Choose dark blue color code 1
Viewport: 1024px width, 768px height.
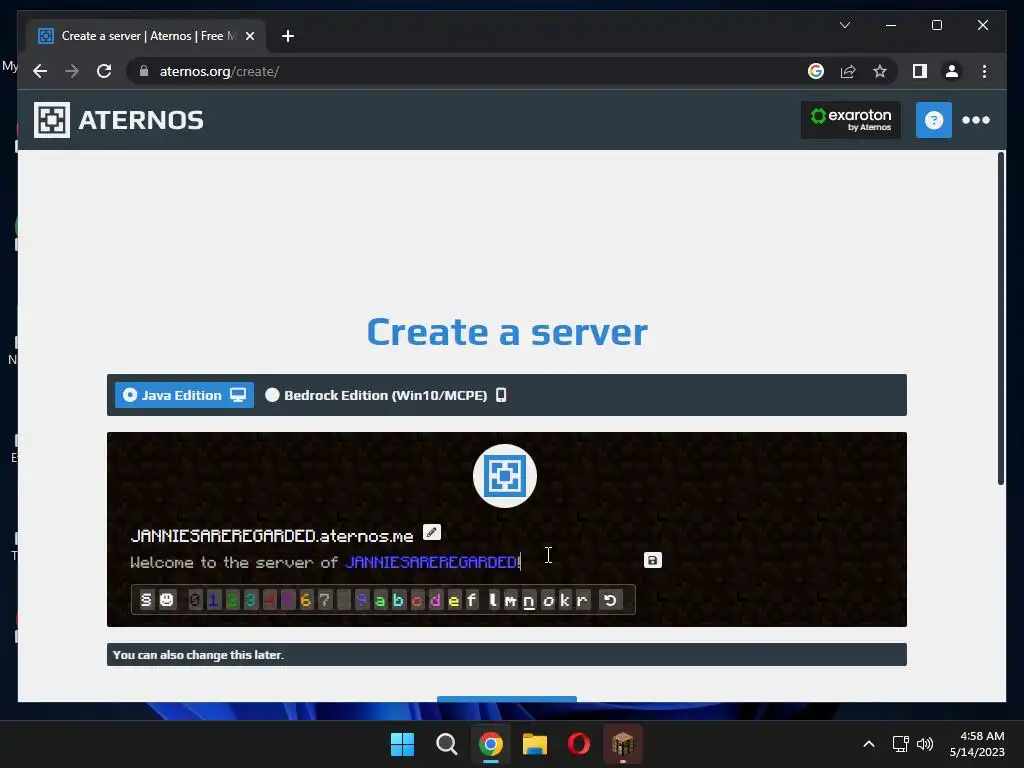(213, 600)
